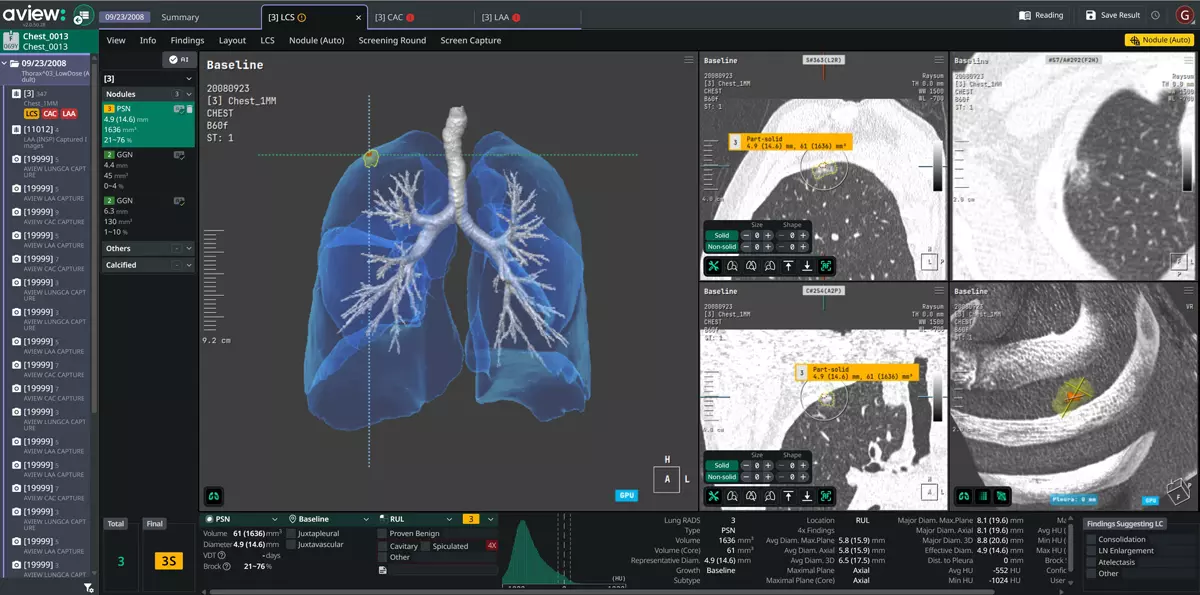1200x595 pixels.
Task: Tick the Consolidation finding checkbox
Action: pos(1091,540)
